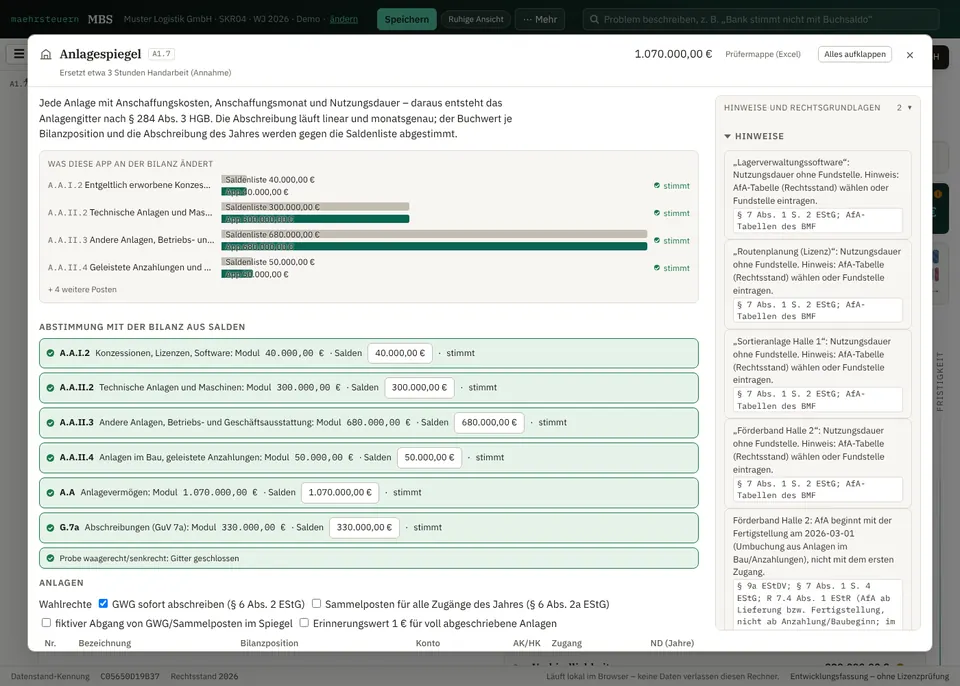Click Saldenliste 680.000,00 € gray bar

click(434, 234)
